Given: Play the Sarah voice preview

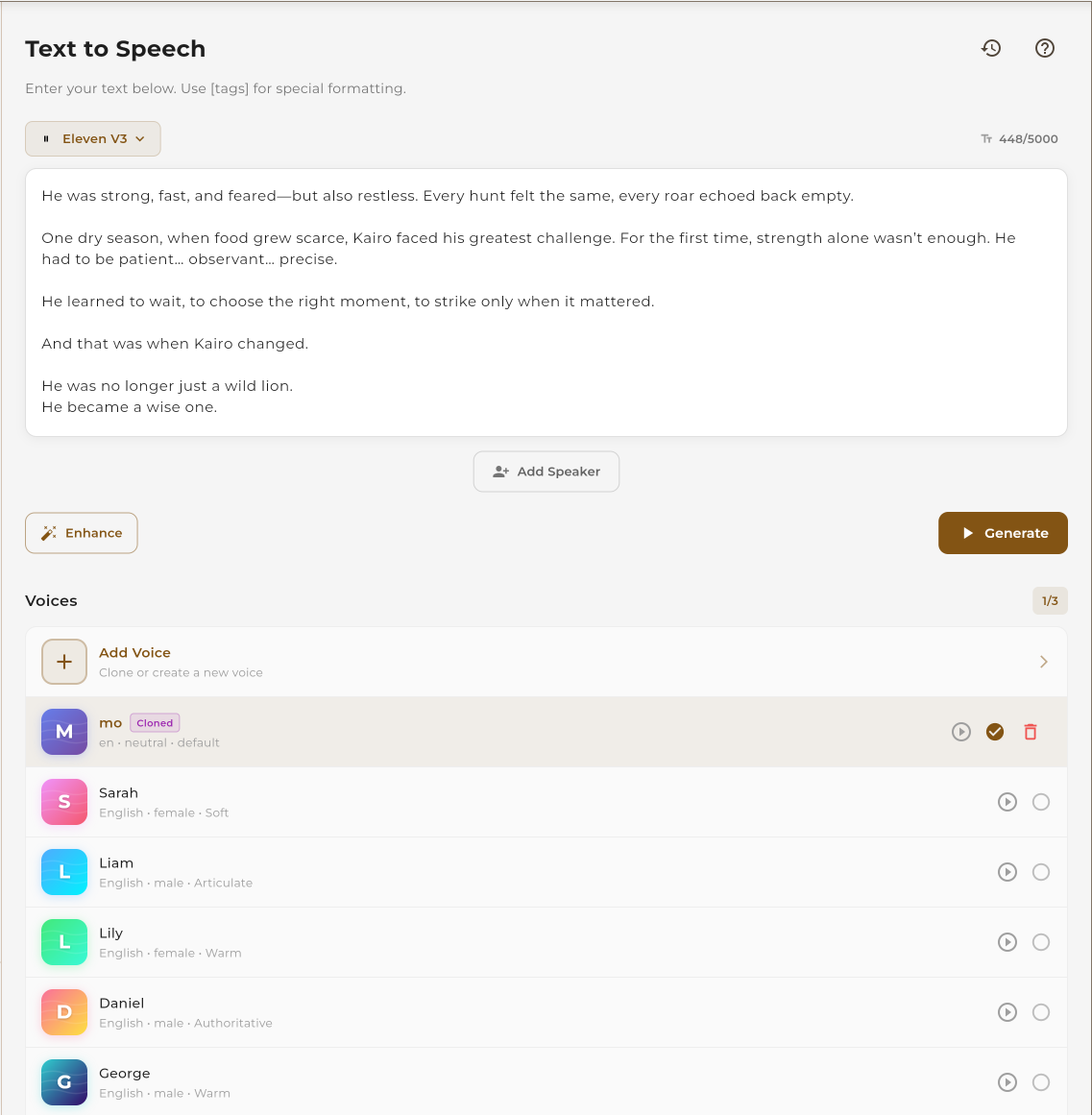Looking at the screenshot, I should [1007, 801].
